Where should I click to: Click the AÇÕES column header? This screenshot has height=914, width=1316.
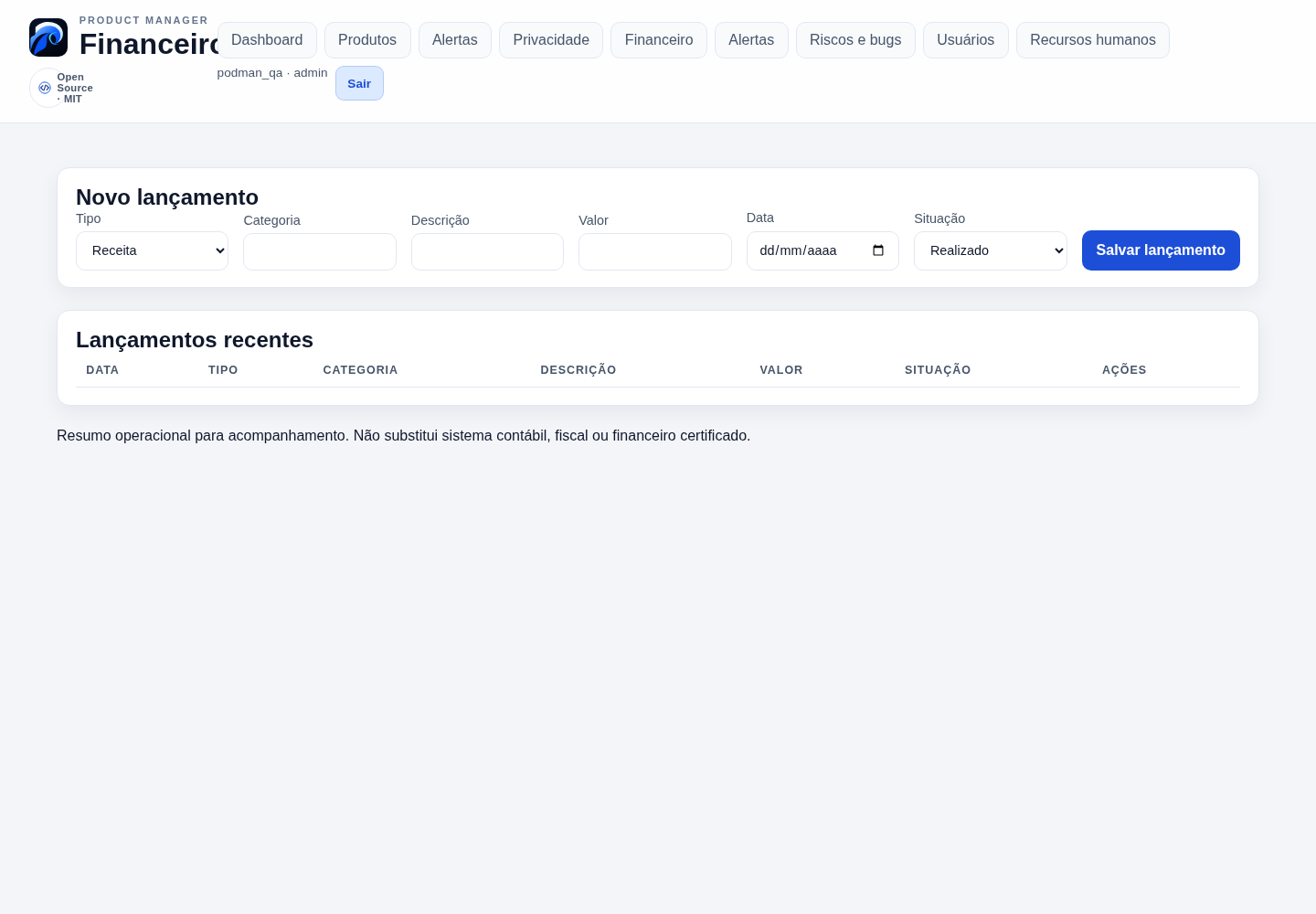[1124, 370]
